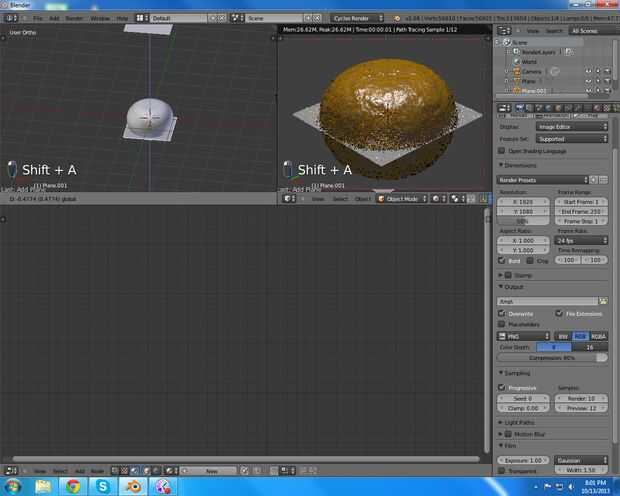Toggle the Overwrite checkbox
The width and height of the screenshot is (620, 496).
(502, 313)
